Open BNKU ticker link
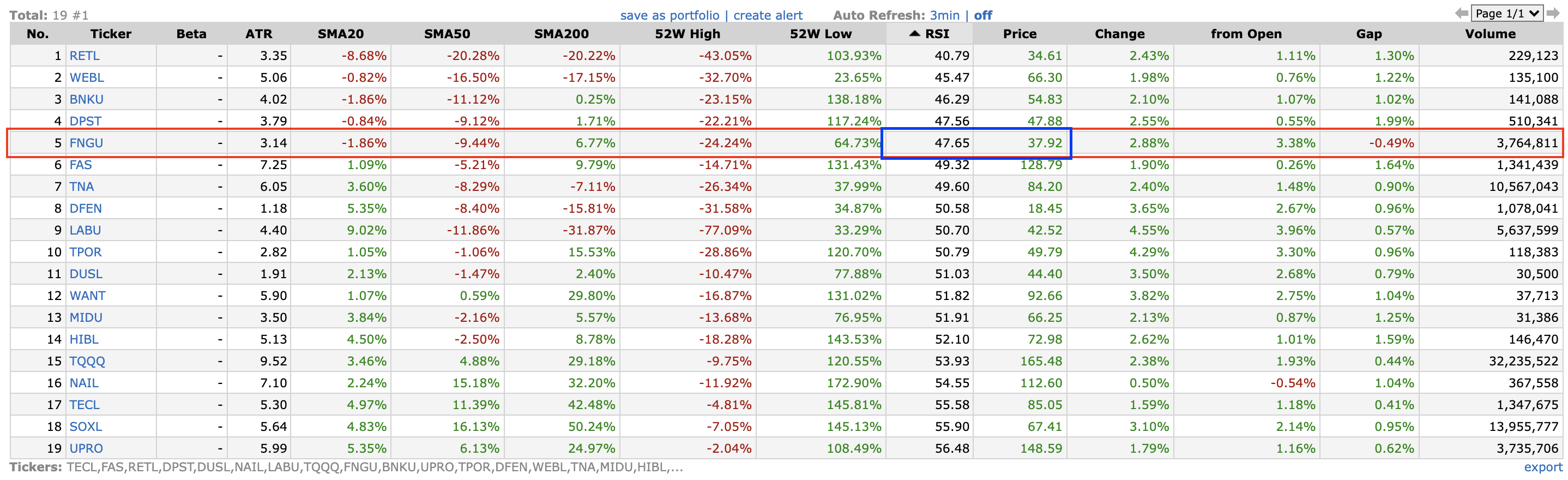This screenshot has width=1568, height=480. pos(87,99)
